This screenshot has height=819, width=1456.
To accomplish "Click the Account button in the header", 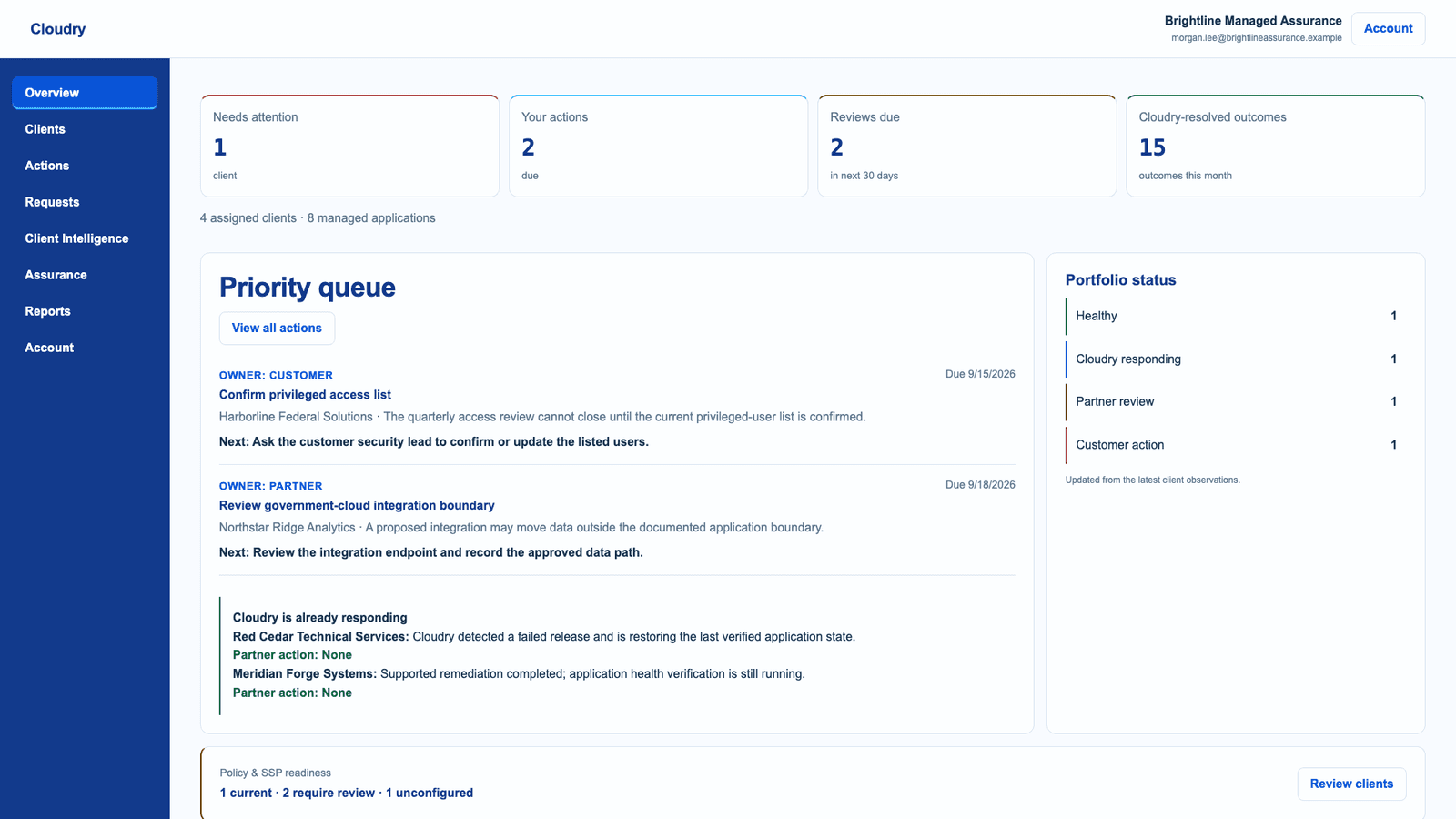I will pyautogui.click(x=1388, y=28).
